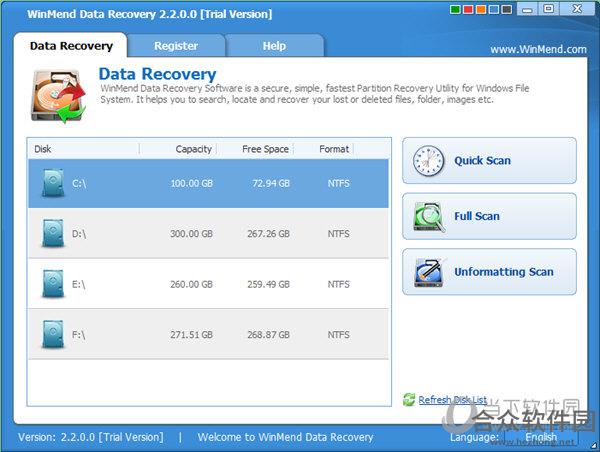Choose the red color theme swatch
600x452 pixels.
(x=468, y=9)
